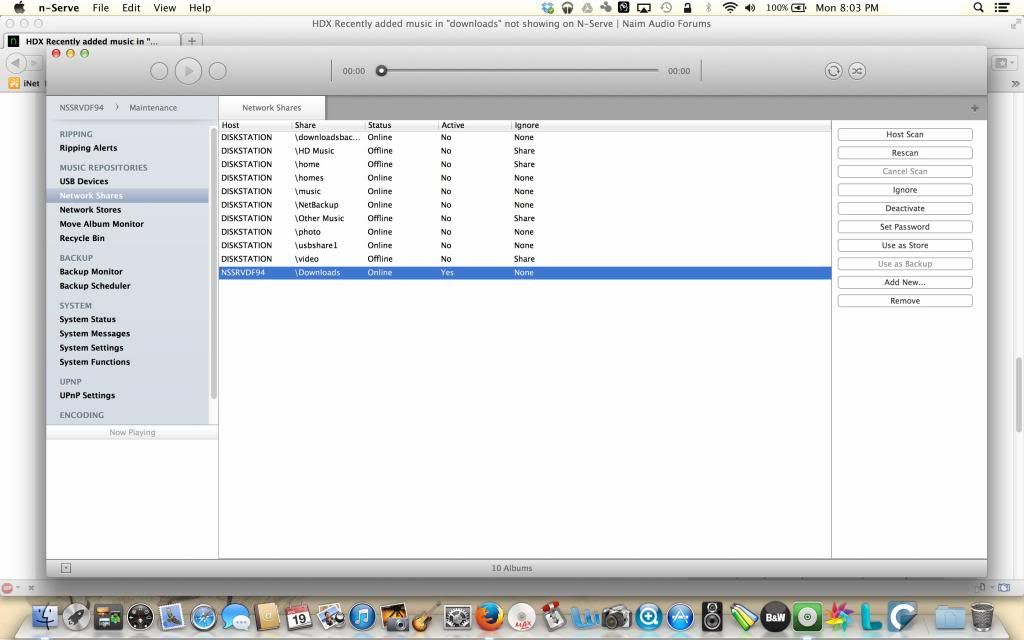This screenshot has height=640, width=1024.
Task: Open the Recycle Bin sidebar entry
Action: click(82, 238)
